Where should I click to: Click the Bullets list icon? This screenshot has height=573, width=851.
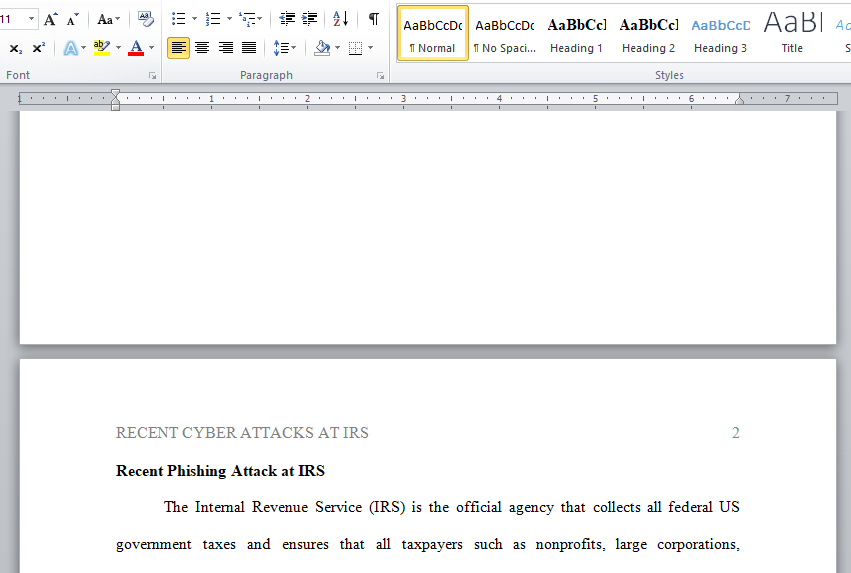click(x=179, y=20)
